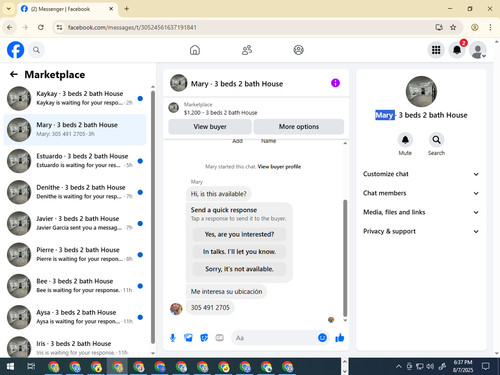The height and width of the screenshot is (375, 500).
Task: Open the account profile avatar menu
Action: [478, 50]
